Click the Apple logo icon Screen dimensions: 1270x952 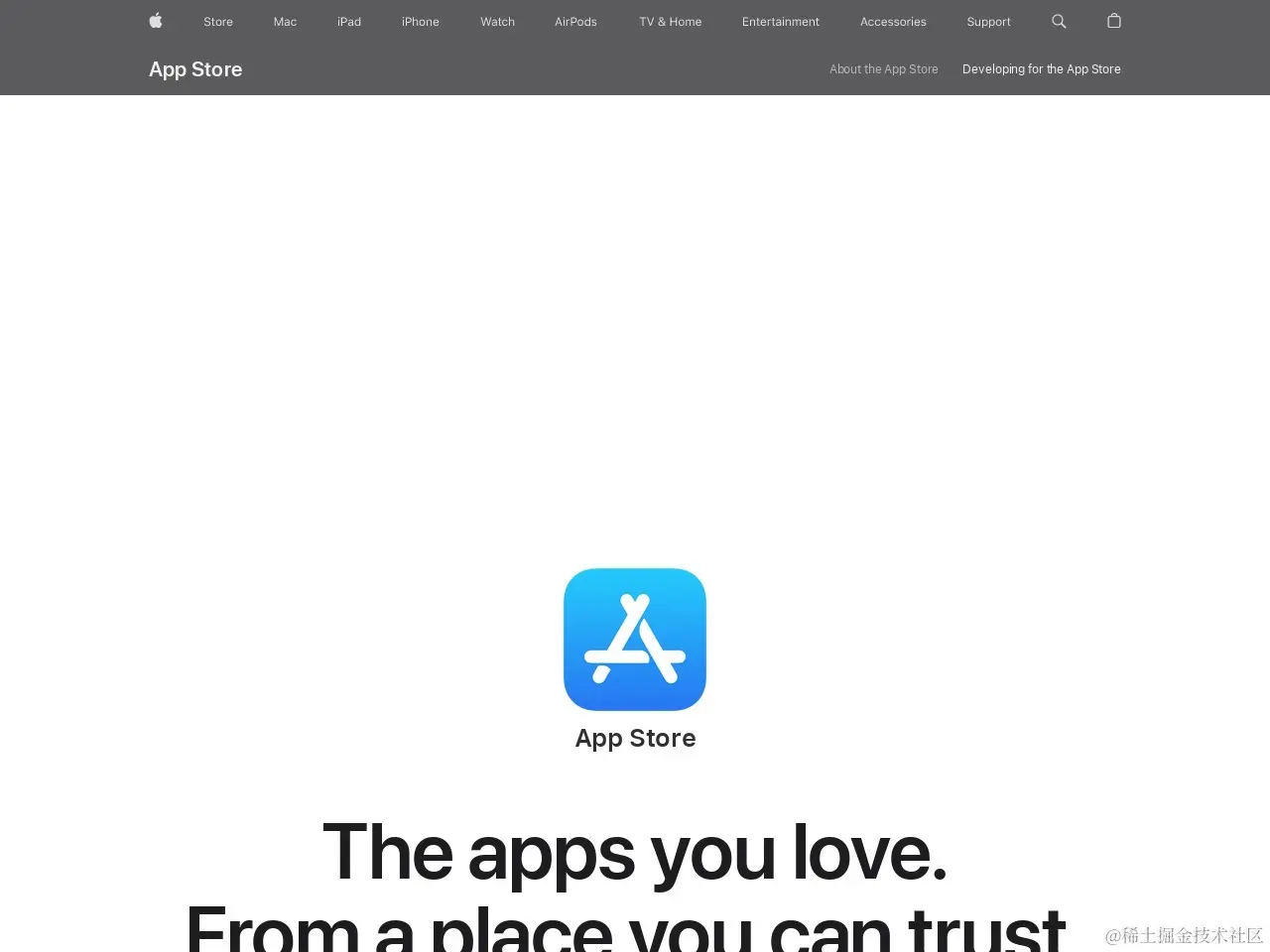156,21
